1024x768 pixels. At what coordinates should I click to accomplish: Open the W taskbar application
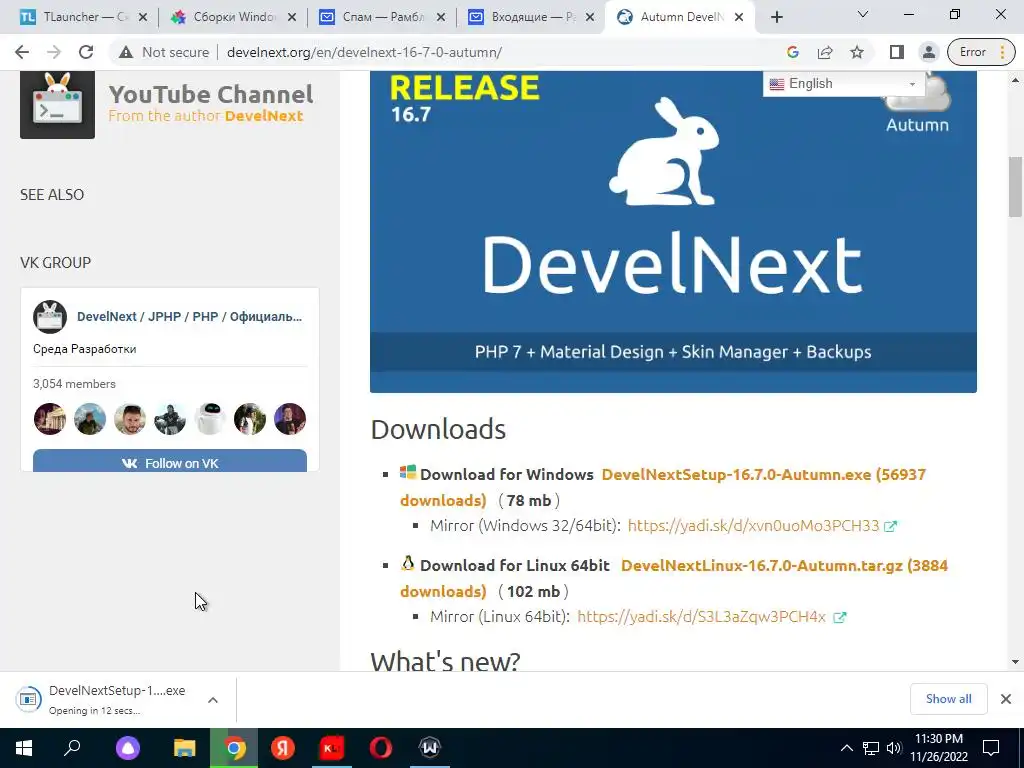click(x=430, y=748)
